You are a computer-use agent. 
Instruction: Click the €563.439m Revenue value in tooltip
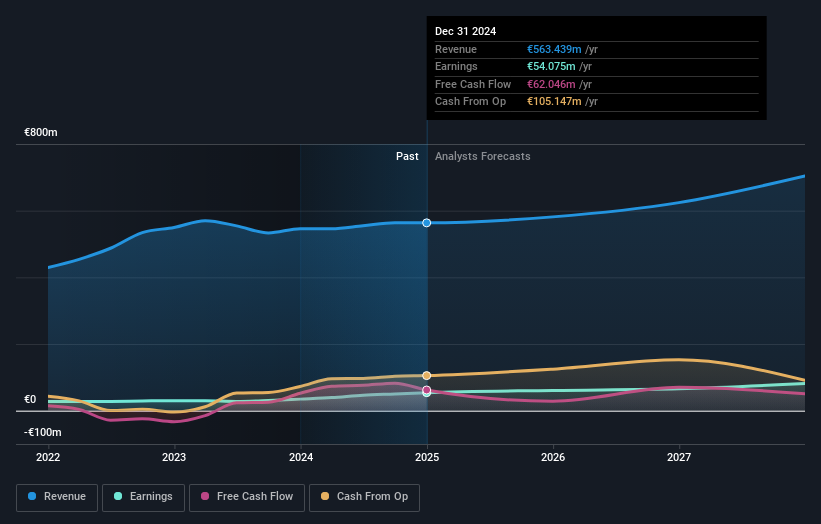coord(554,49)
